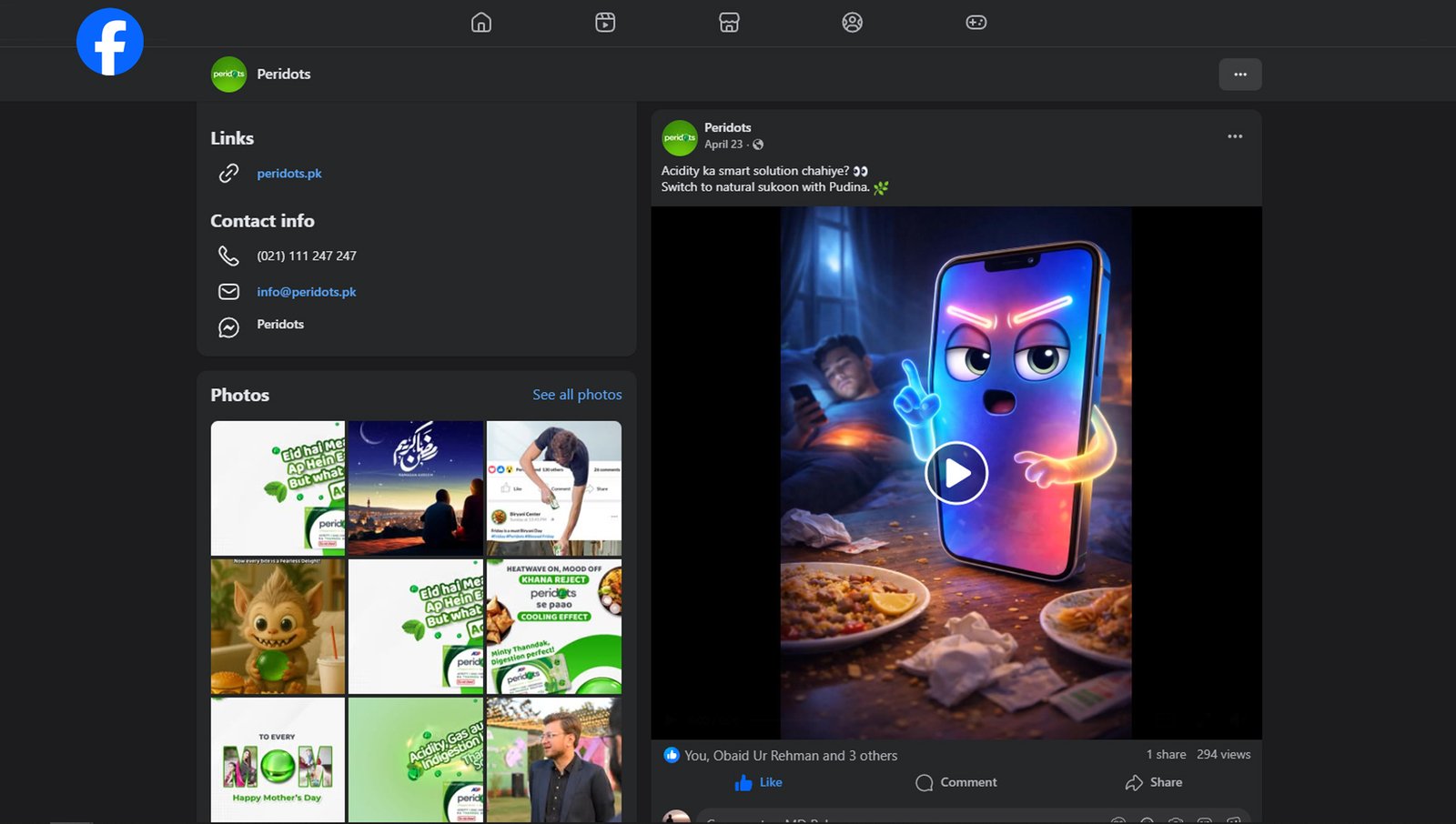This screenshot has width=1456, height=824.
Task: Go to the Home feed icon
Action: (x=481, y=22)
